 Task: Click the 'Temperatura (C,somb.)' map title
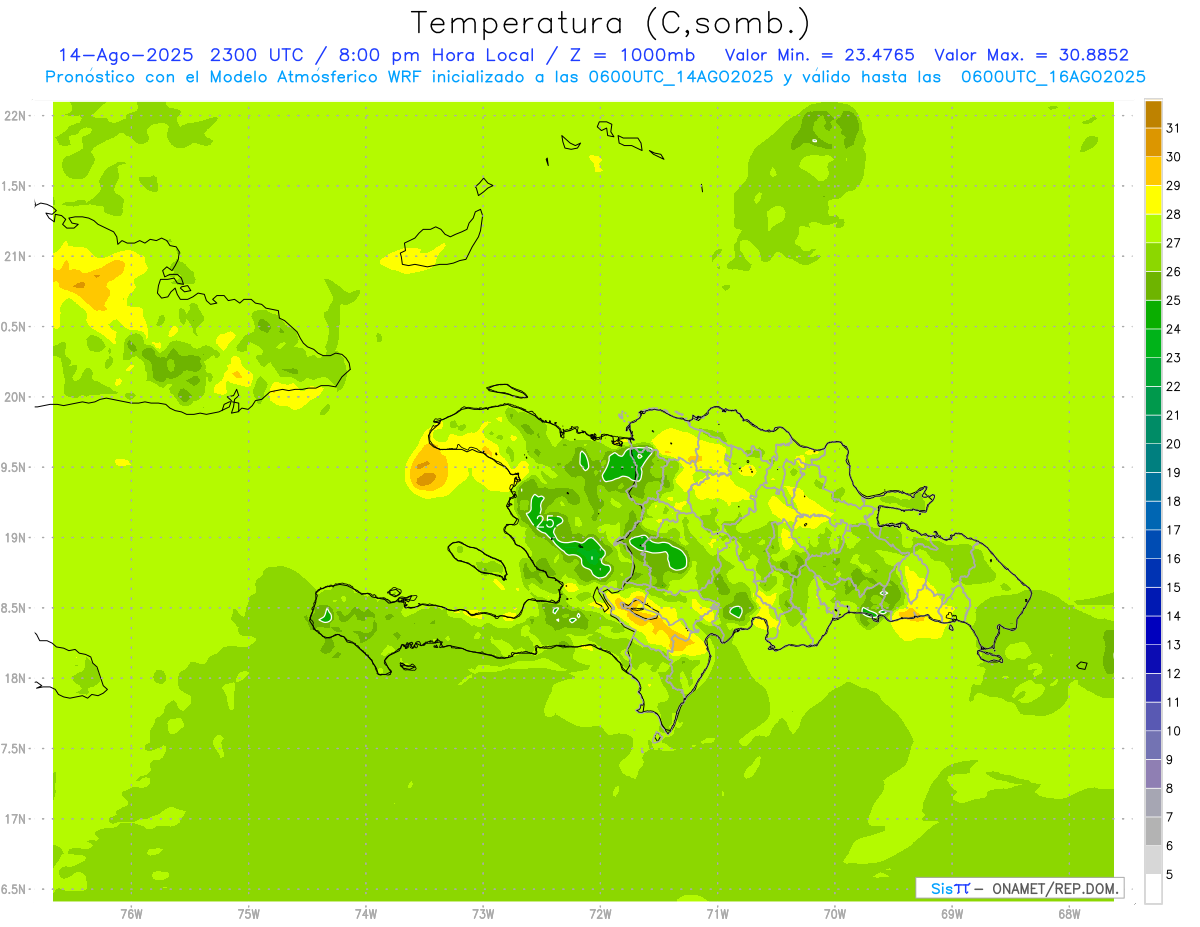tap(611, 23)
